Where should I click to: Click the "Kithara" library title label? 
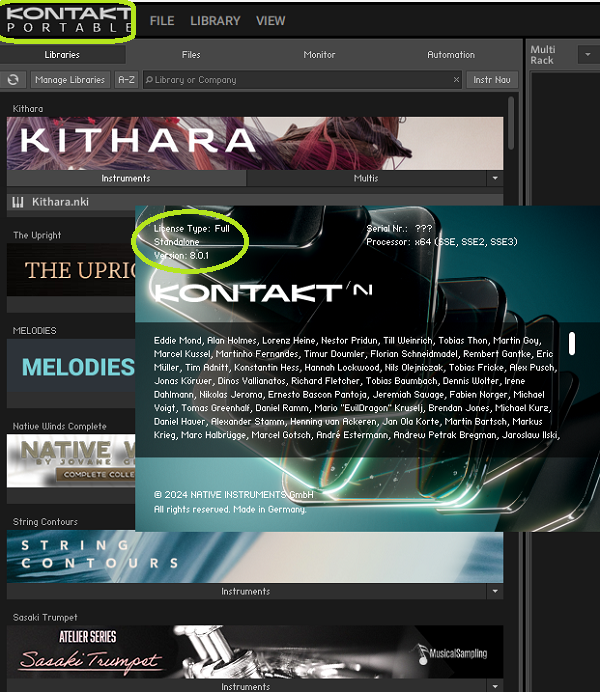28,109
